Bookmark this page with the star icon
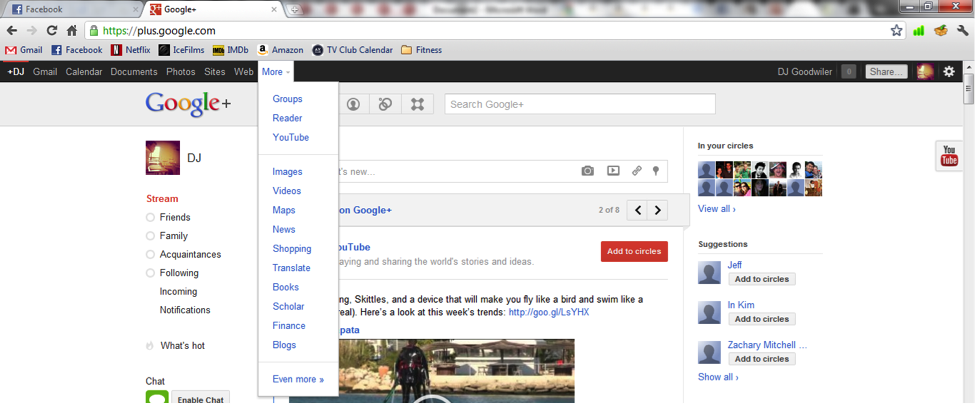 click(896, 30)
